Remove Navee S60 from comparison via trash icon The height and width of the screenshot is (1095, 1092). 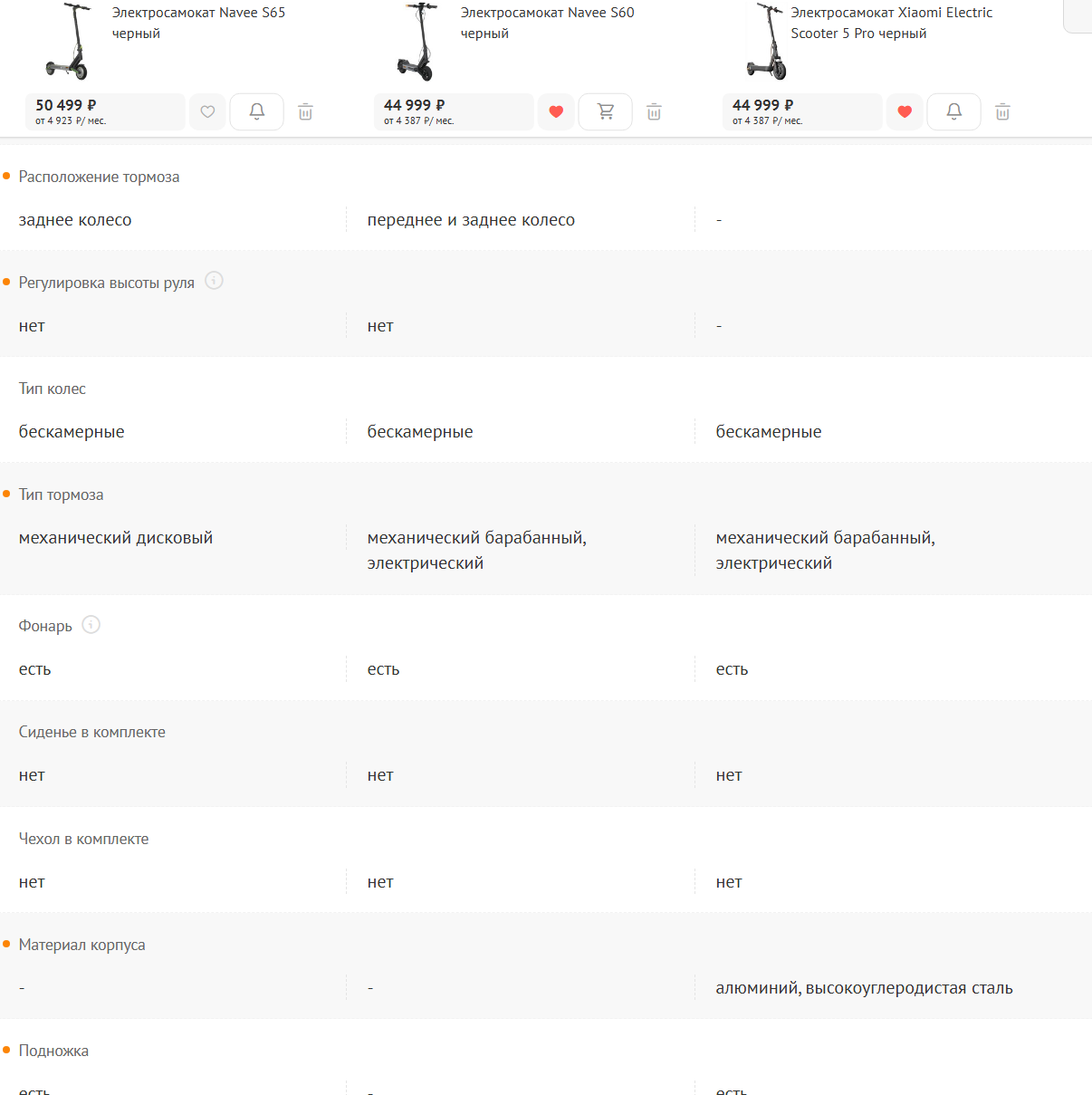click(x=655, y=112)
